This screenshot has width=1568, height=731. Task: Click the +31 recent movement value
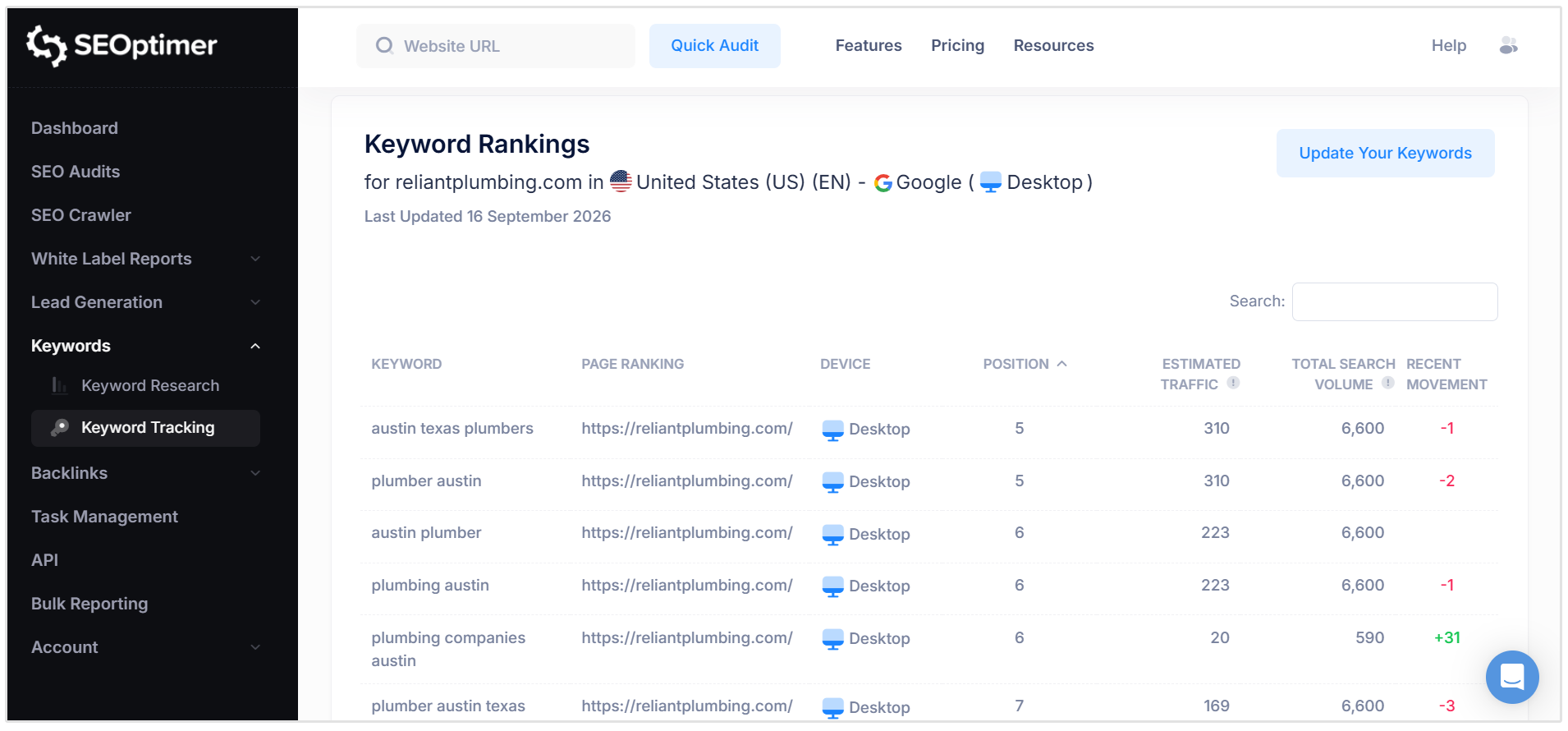(1447, 637)
